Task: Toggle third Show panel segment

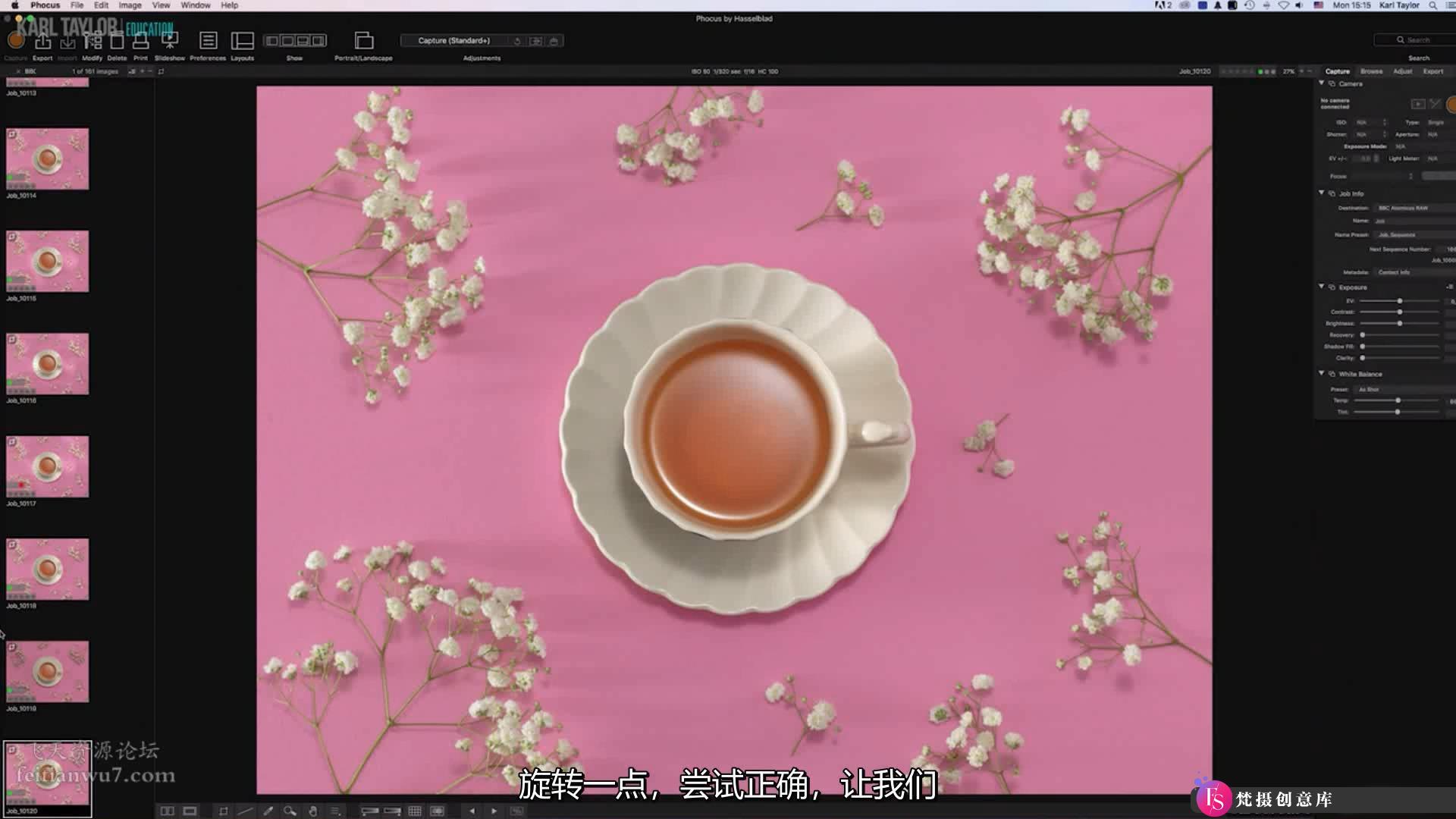Action: (303, 40)
